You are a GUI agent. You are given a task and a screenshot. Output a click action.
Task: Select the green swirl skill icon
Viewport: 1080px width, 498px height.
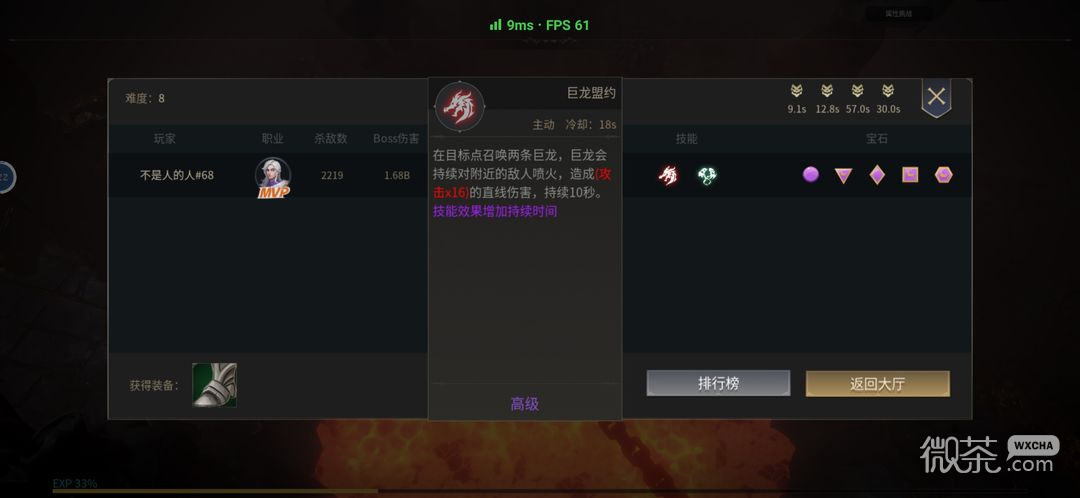point(707,176)
